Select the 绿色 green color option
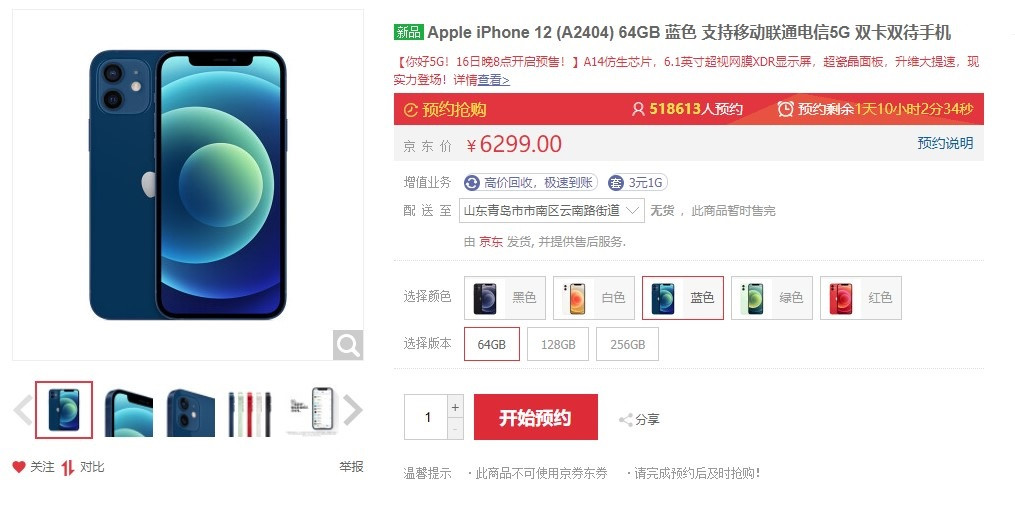Viewport: 1015px width, 517px height. tap(772, 298)
